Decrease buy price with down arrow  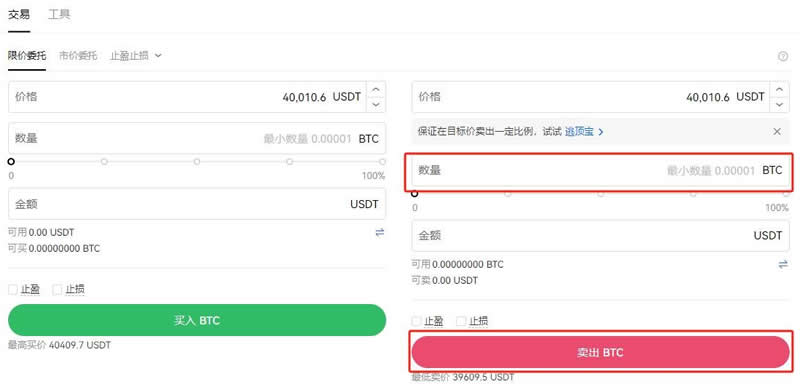[x=376, y=104]
